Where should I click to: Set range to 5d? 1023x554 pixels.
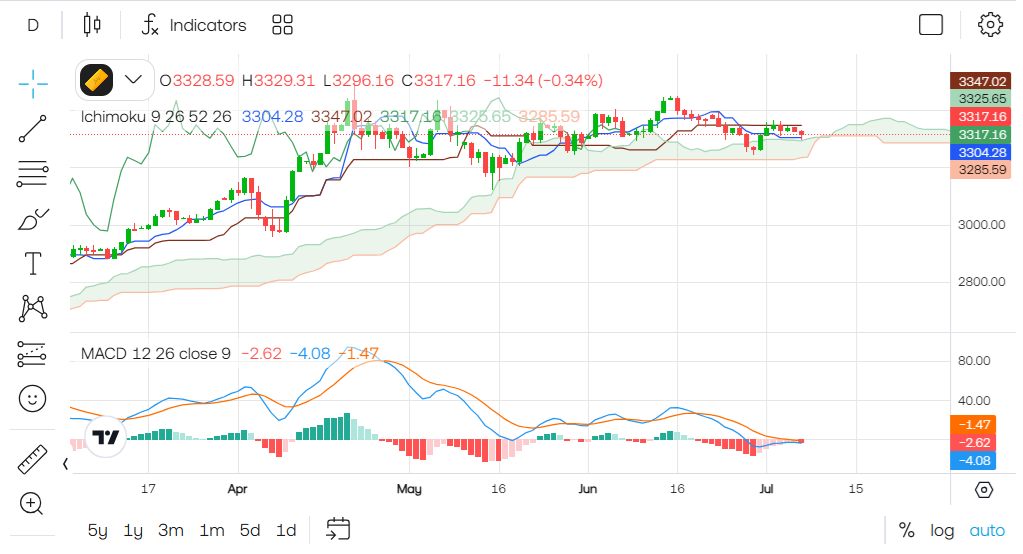(x=250, y=531)
